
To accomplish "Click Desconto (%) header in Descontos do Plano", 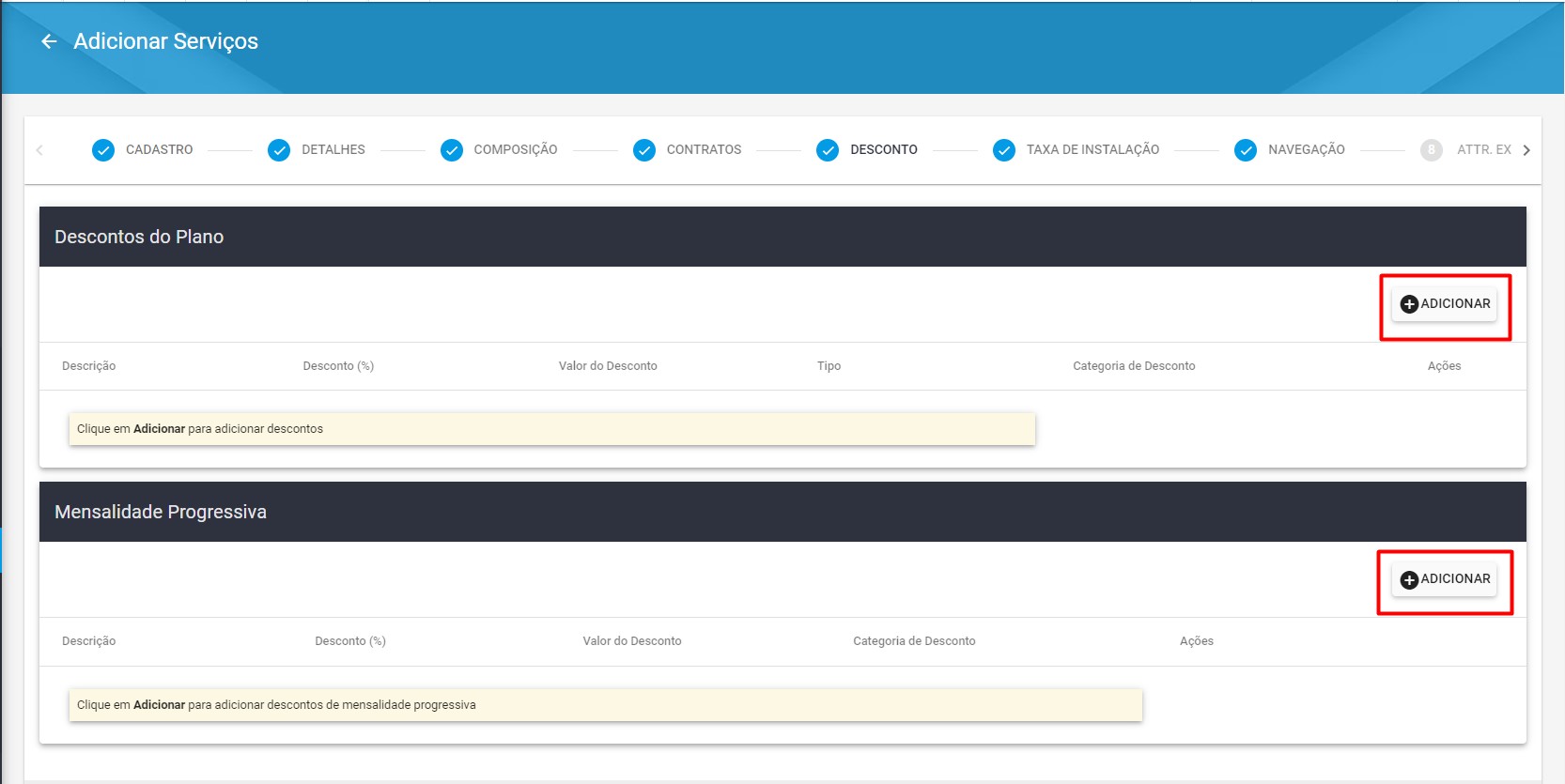I will pos(338,366).
